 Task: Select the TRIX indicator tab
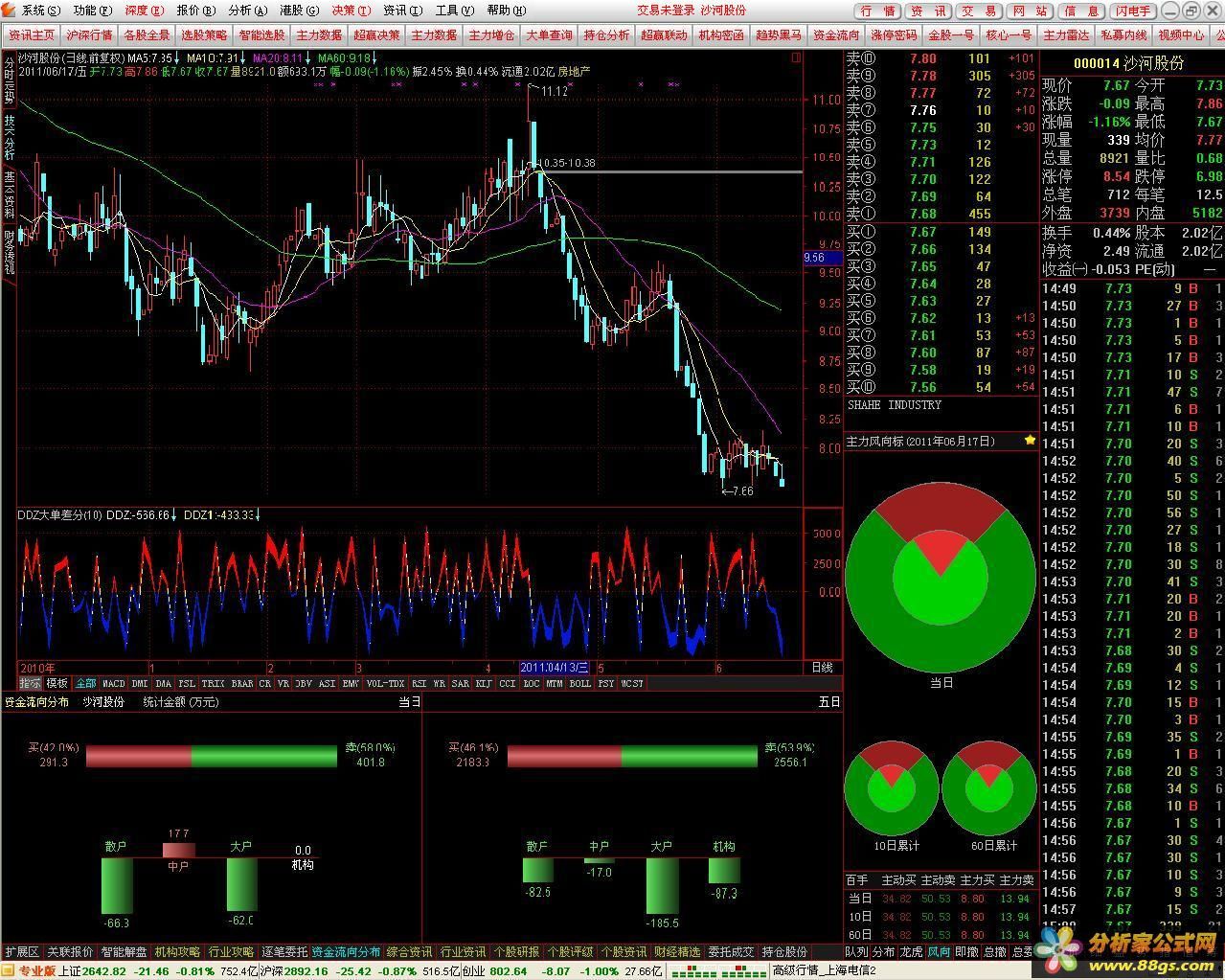213,684
